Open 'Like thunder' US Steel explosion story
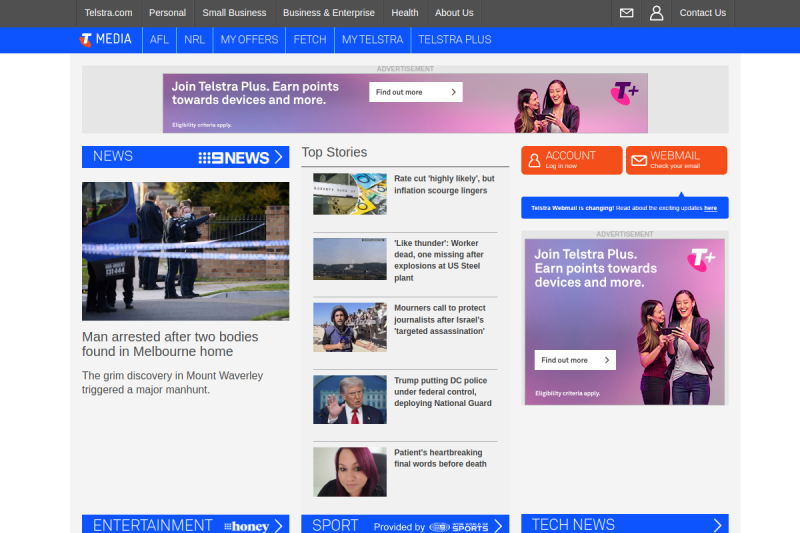 (438, 260)
